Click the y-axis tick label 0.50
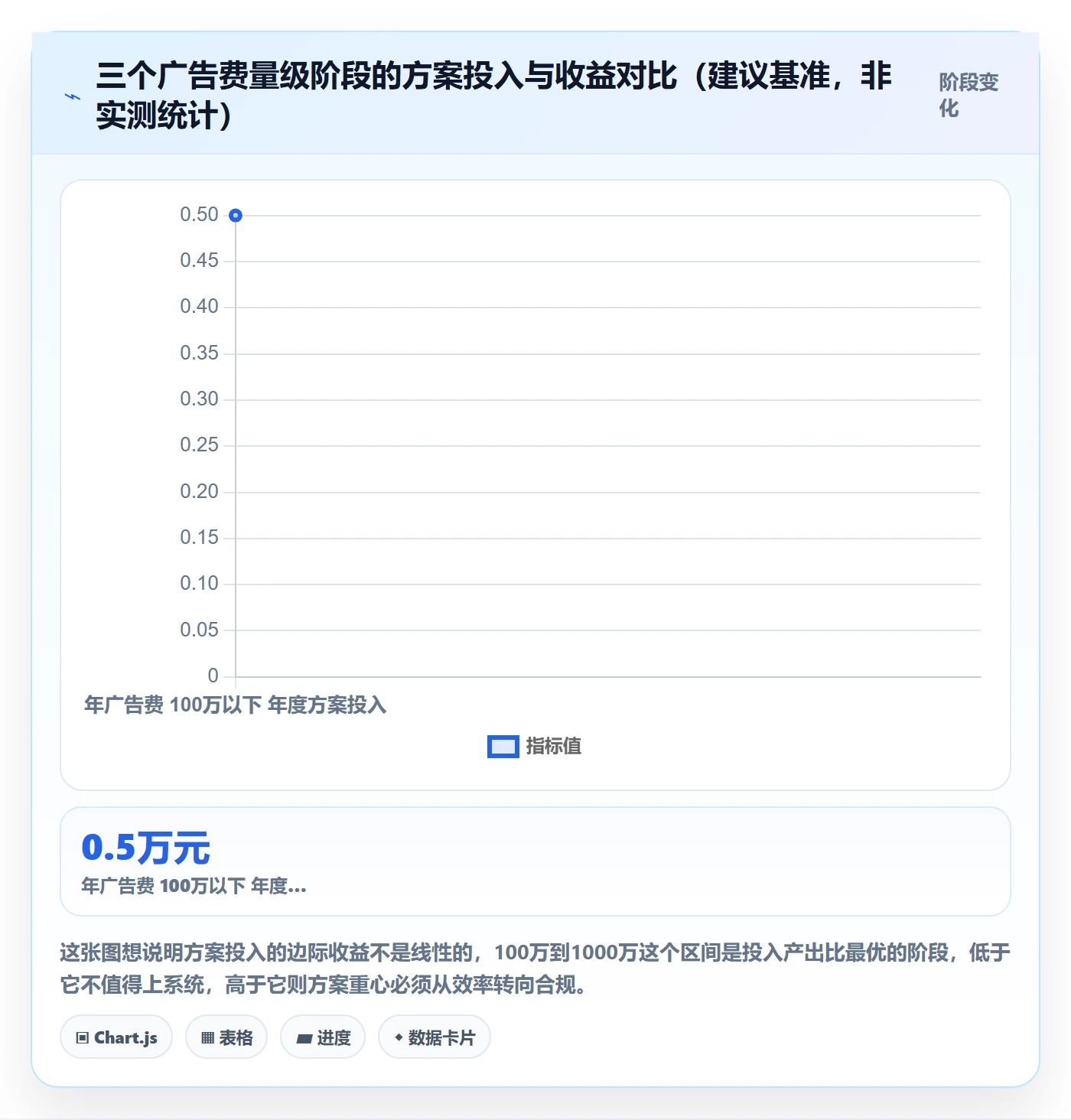This screenshot has height=1120, width=1071. click(x=199, y=215)
